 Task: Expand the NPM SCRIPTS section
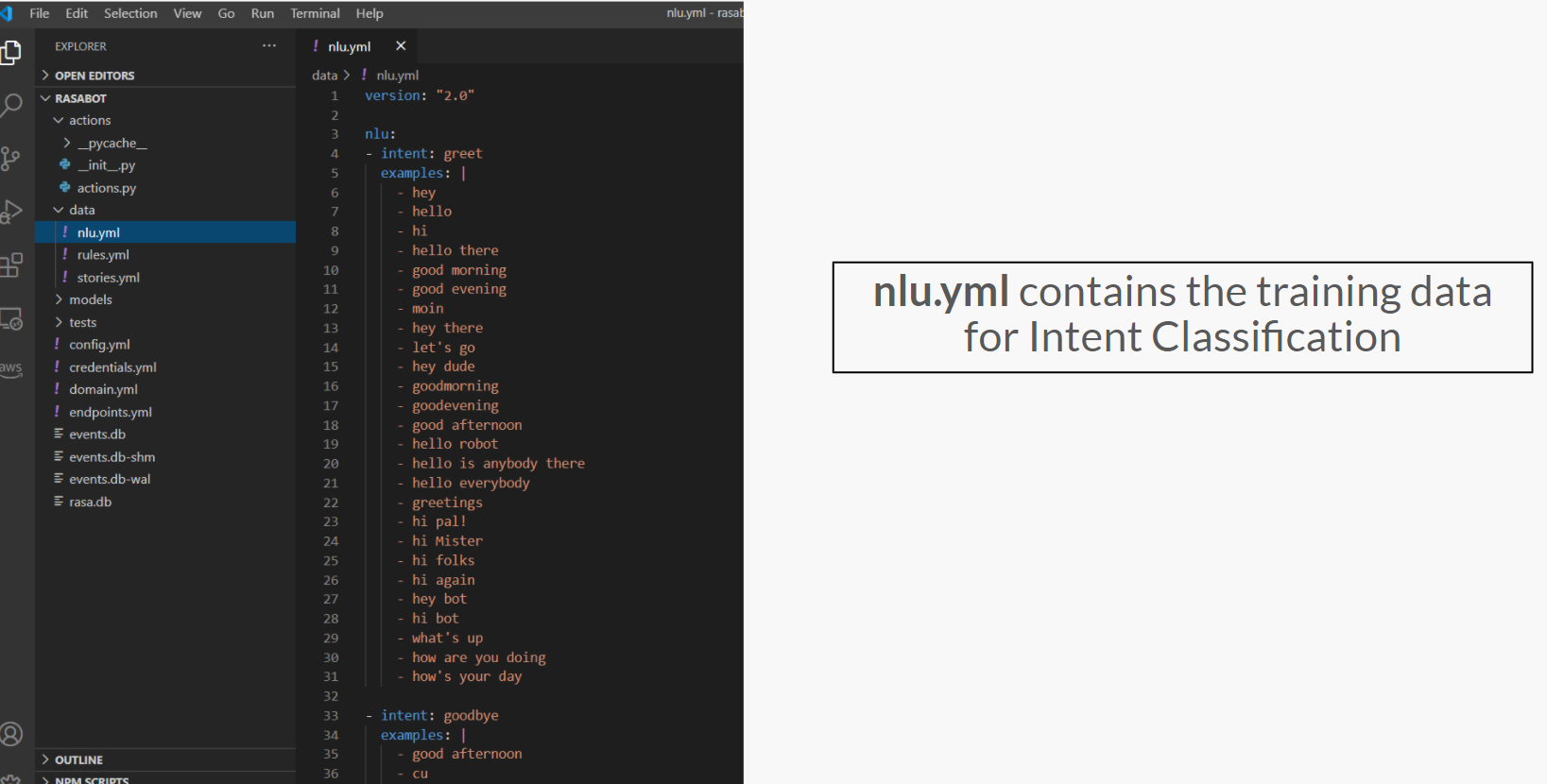[165, 779]
